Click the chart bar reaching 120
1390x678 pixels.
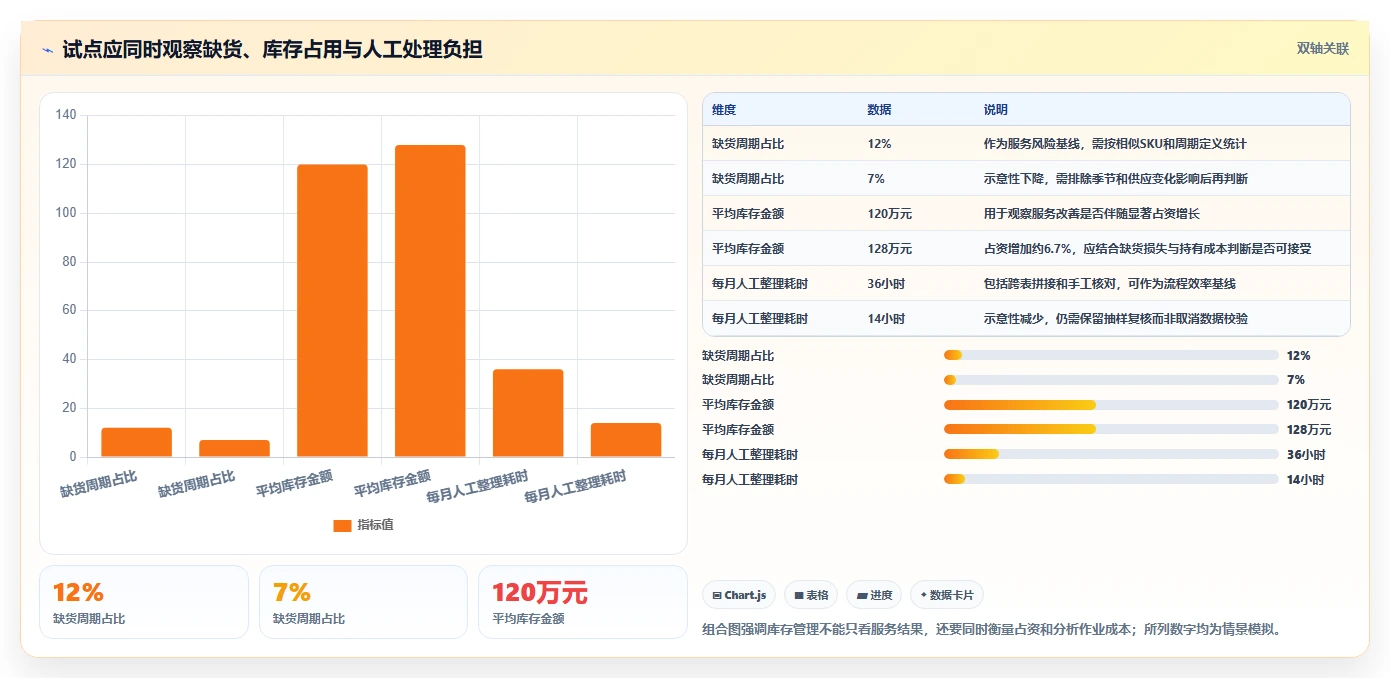coord(332,311)
